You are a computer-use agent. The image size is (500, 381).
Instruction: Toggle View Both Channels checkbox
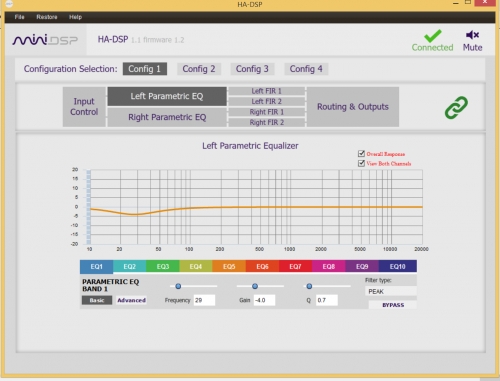click(x=361, y=163)
